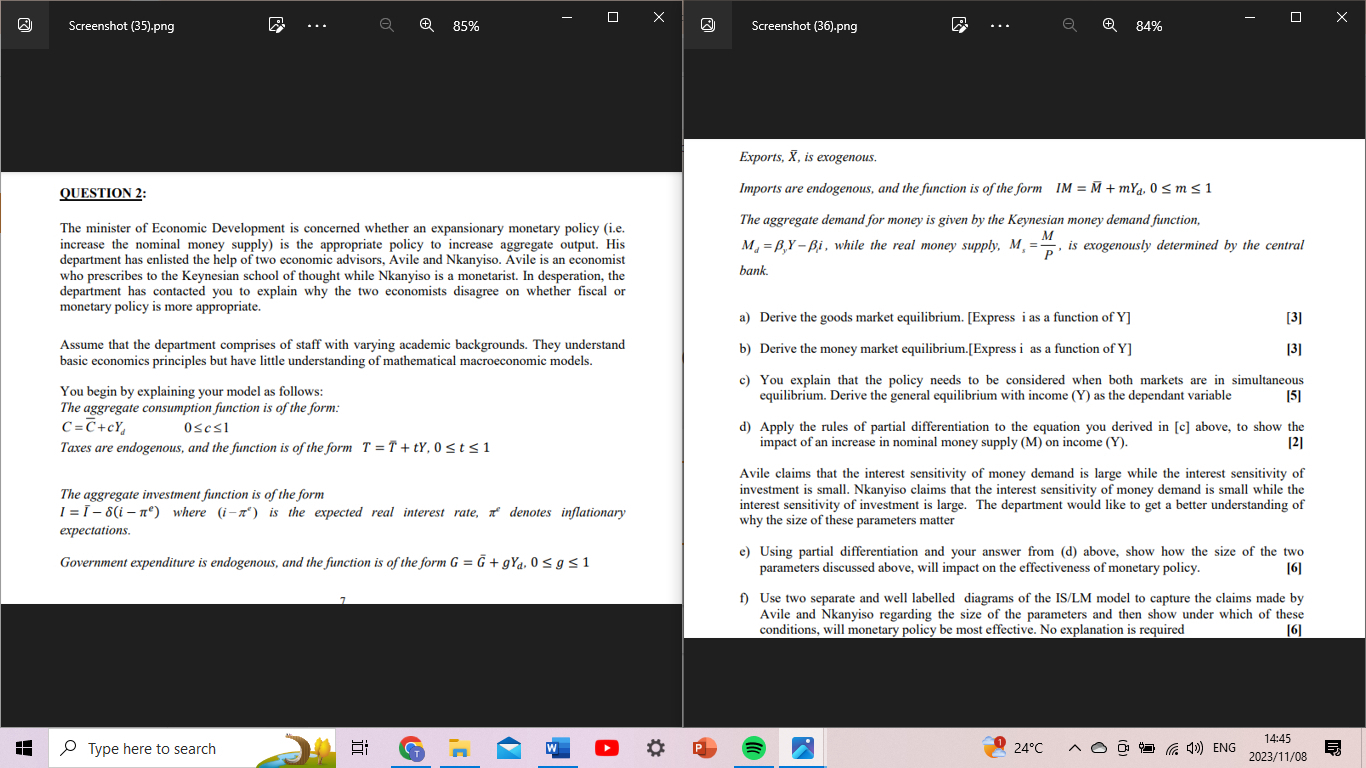Select the Edit image icon on Screenshot (35)
1366x768 pixels.
point(277,26)
